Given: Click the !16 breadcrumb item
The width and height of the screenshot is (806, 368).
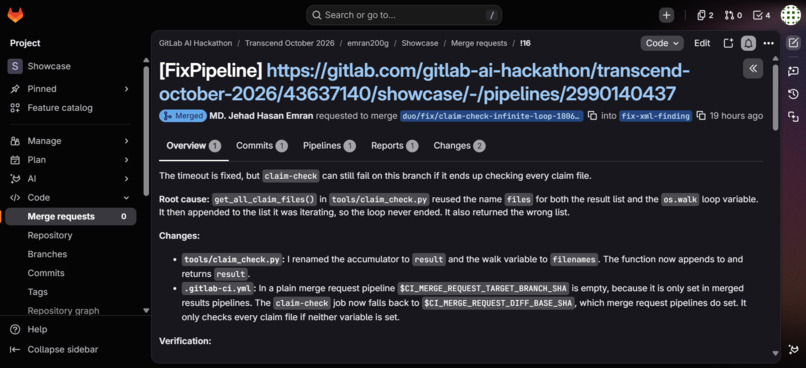Looking at the screenshot, I should (x=525, y=44).
